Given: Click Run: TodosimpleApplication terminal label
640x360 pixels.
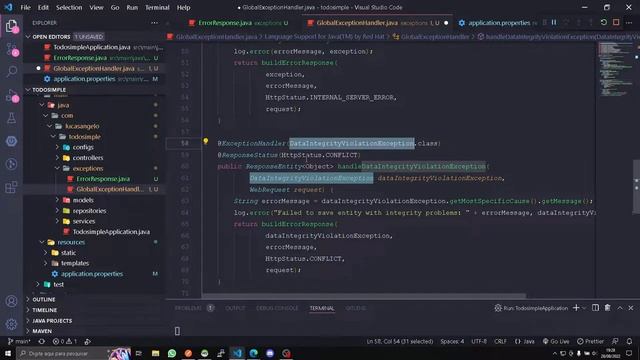Looking at the screenshot, I should (x=531, y=308).
